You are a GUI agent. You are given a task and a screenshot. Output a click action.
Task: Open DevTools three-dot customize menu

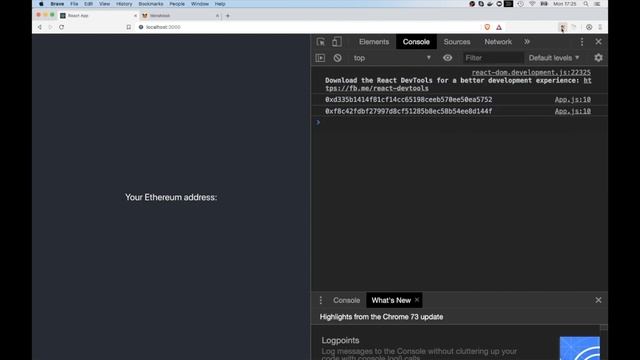click(x=582, y=42)
